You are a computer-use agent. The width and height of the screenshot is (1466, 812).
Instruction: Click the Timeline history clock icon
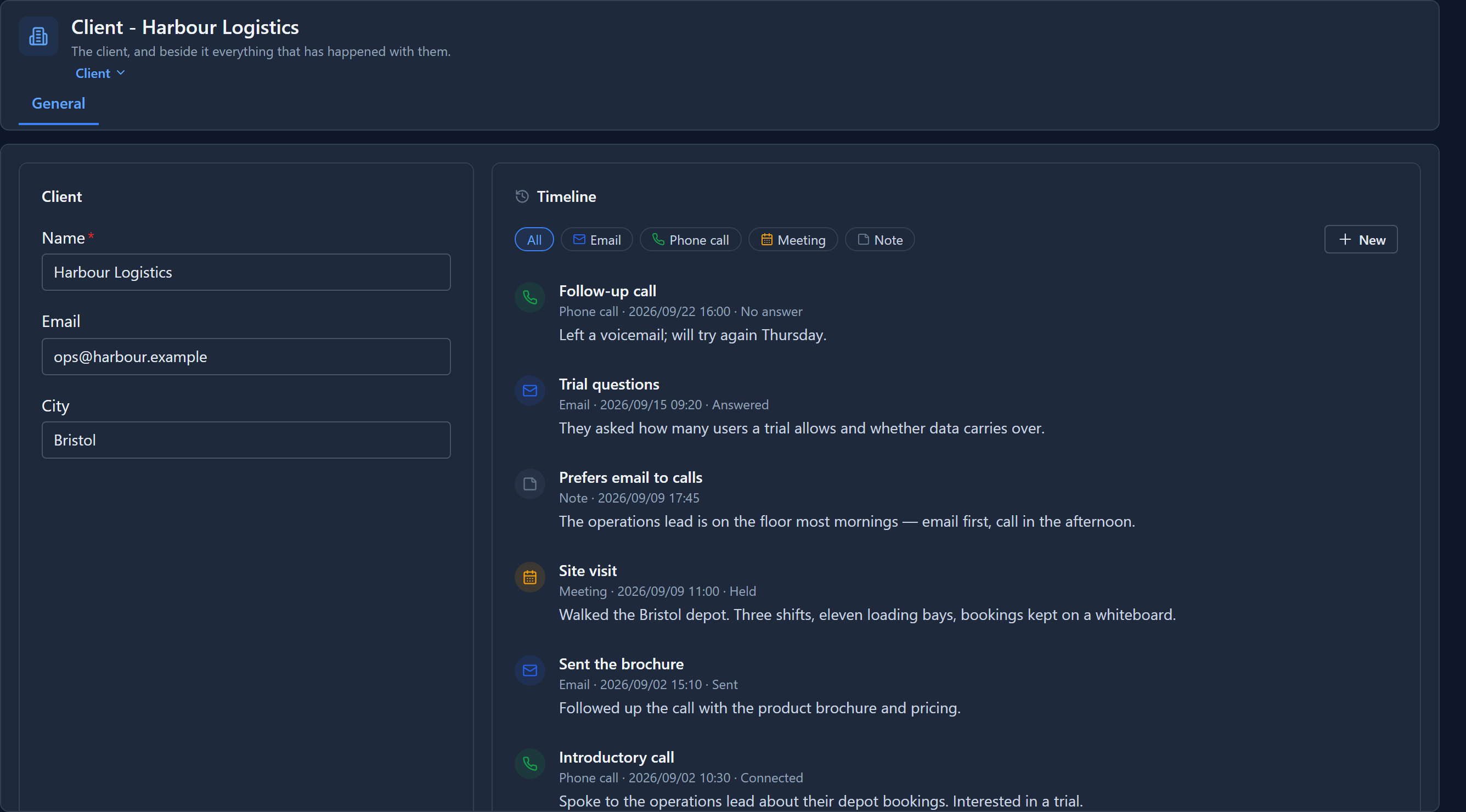pos(522,196)
